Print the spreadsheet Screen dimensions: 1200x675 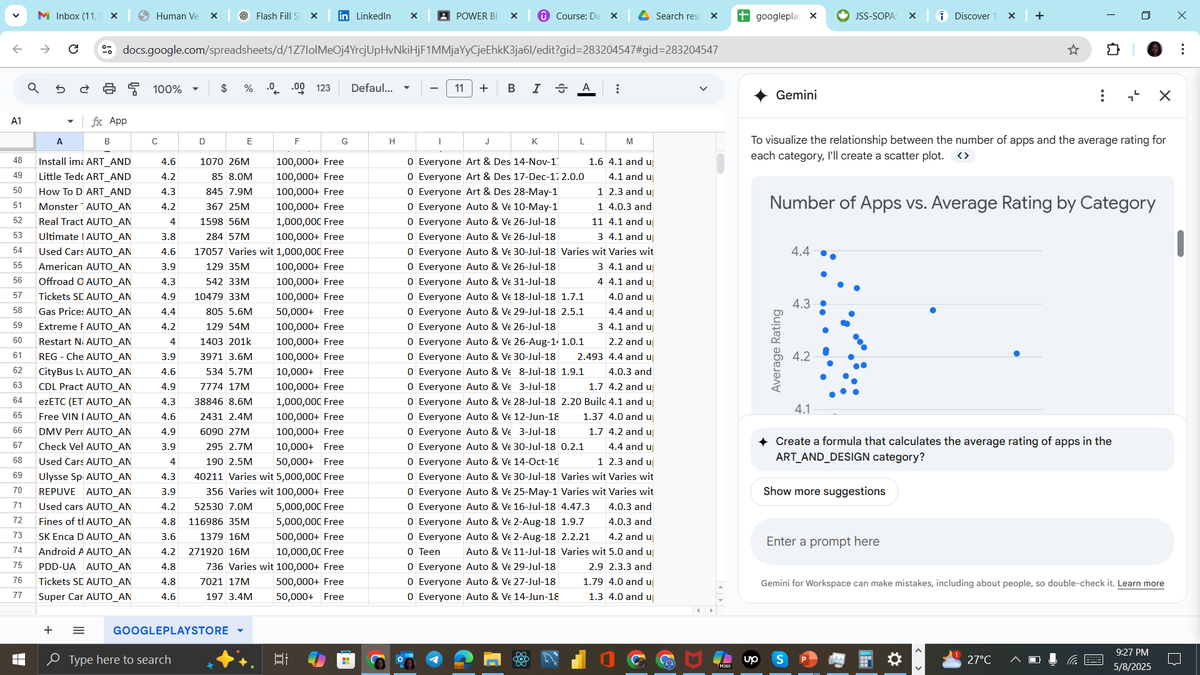108,89
